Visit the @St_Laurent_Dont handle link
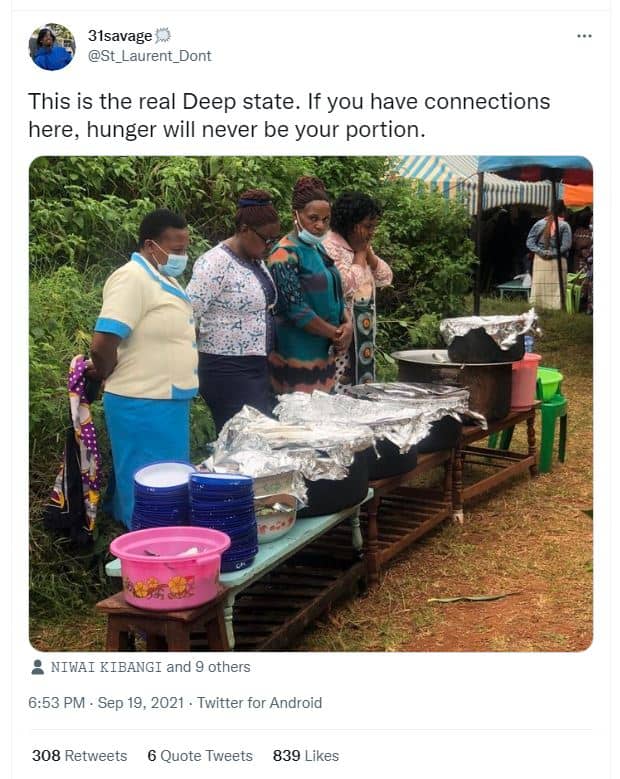Screen dimensions: 620x779 [149, 56]
